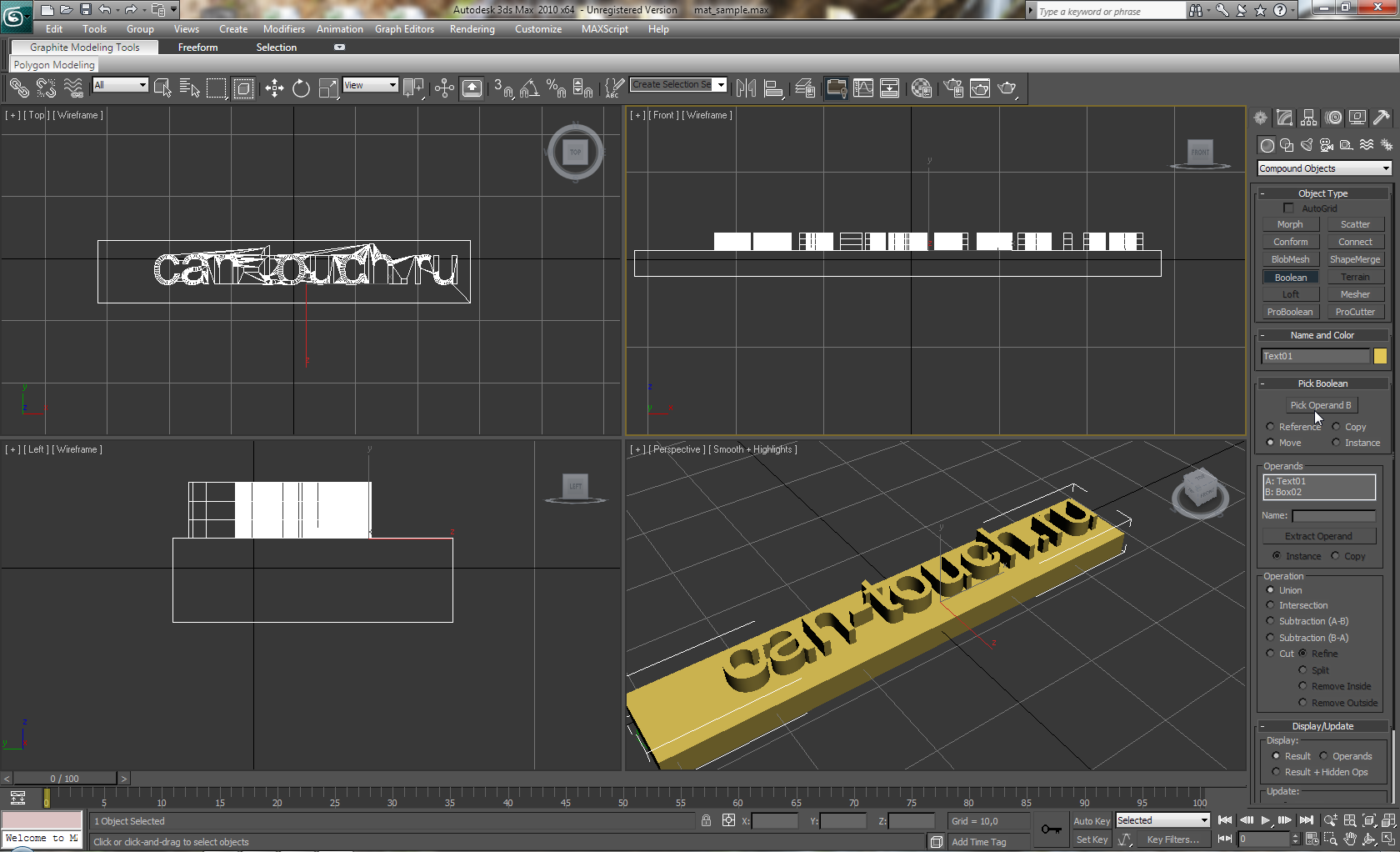Open the Graph Editors menu
The width and height of the screenshot is (1400, 852).
point(404,29)
